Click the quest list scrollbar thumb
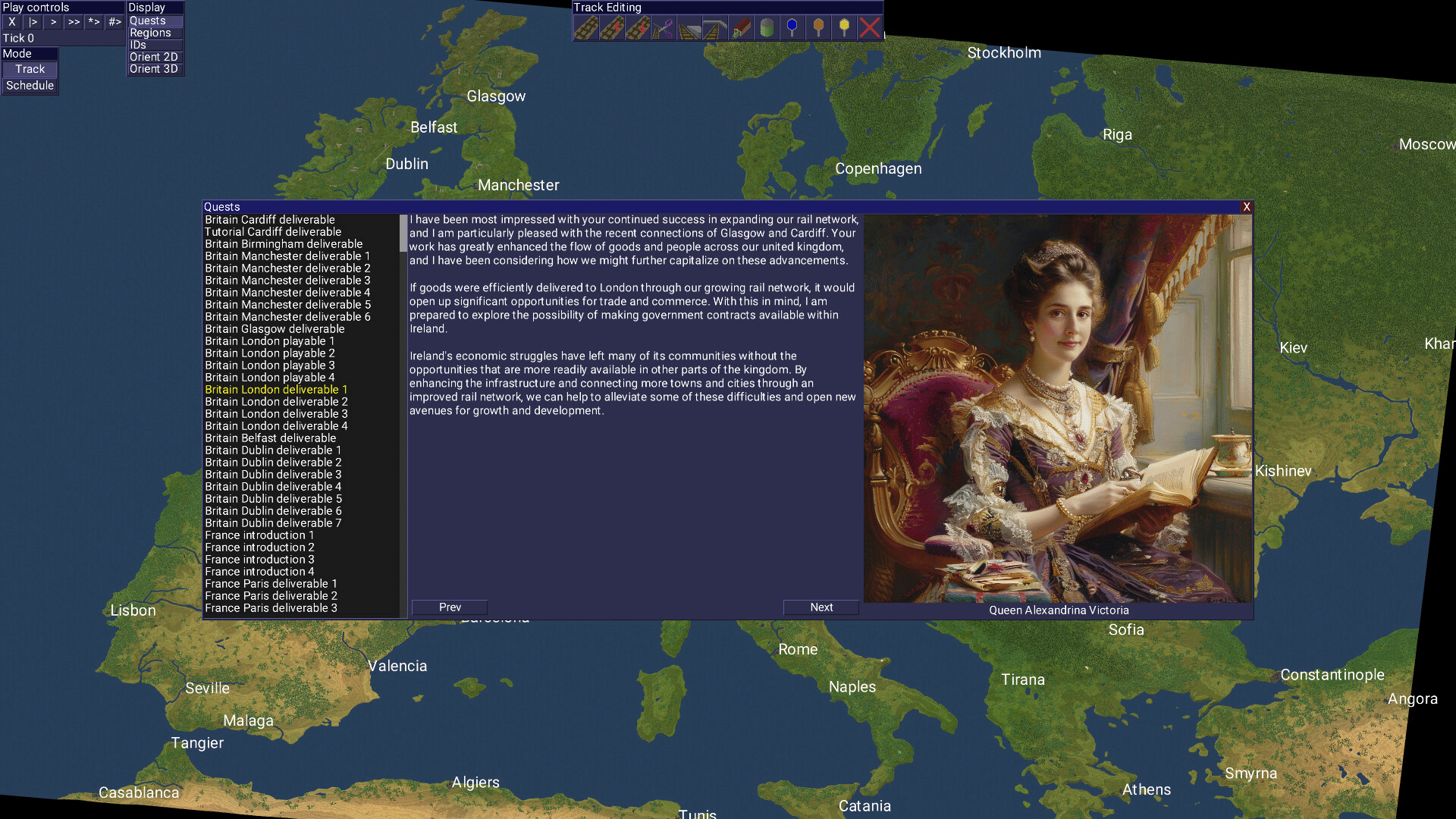Viewport: 1456px width, 819px height. [x=403, y=234]
